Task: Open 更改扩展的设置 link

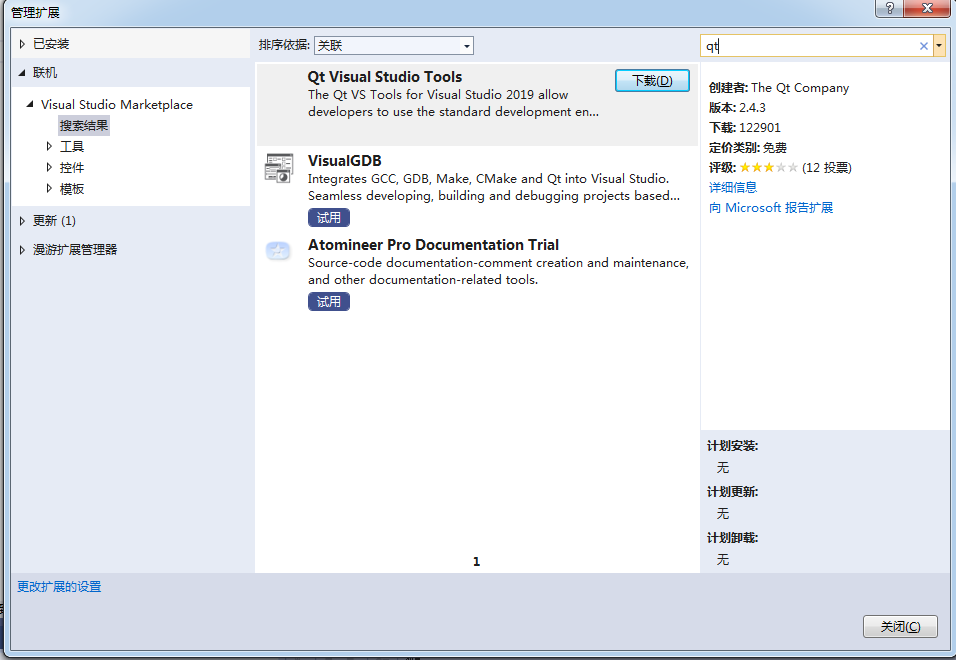Action: (59, 587)
